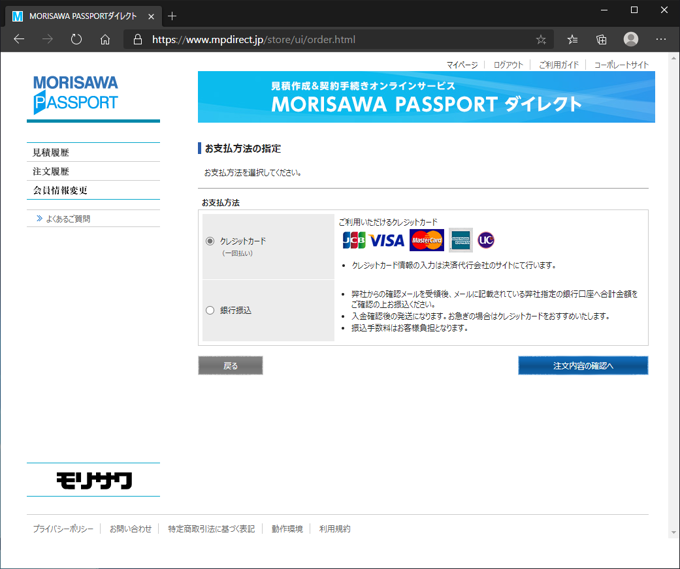View site security via the padlock icon

pos(138,39)
